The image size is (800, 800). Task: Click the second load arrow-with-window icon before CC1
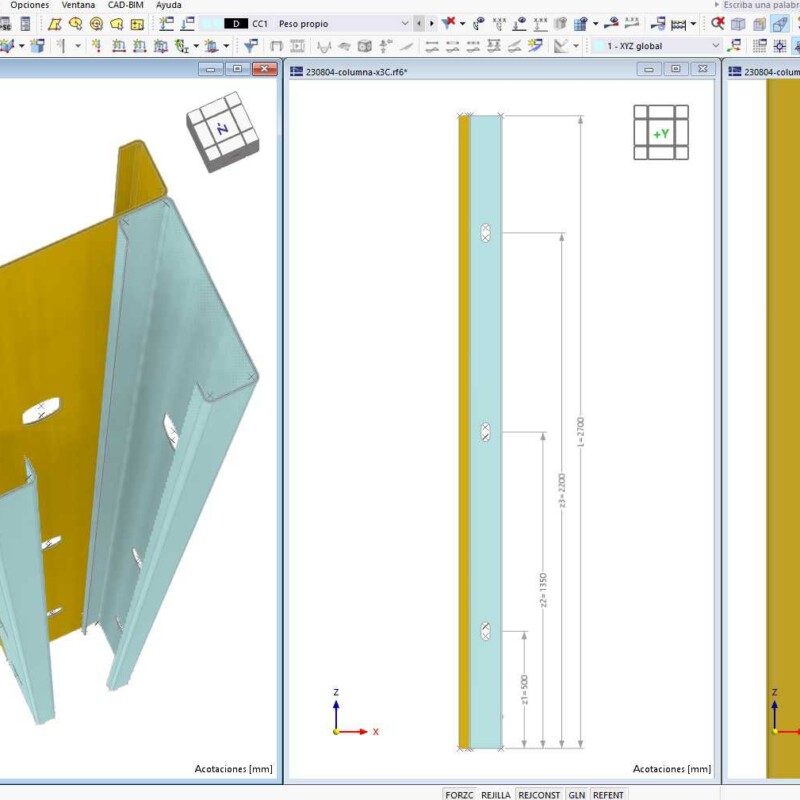coord(188,23)
